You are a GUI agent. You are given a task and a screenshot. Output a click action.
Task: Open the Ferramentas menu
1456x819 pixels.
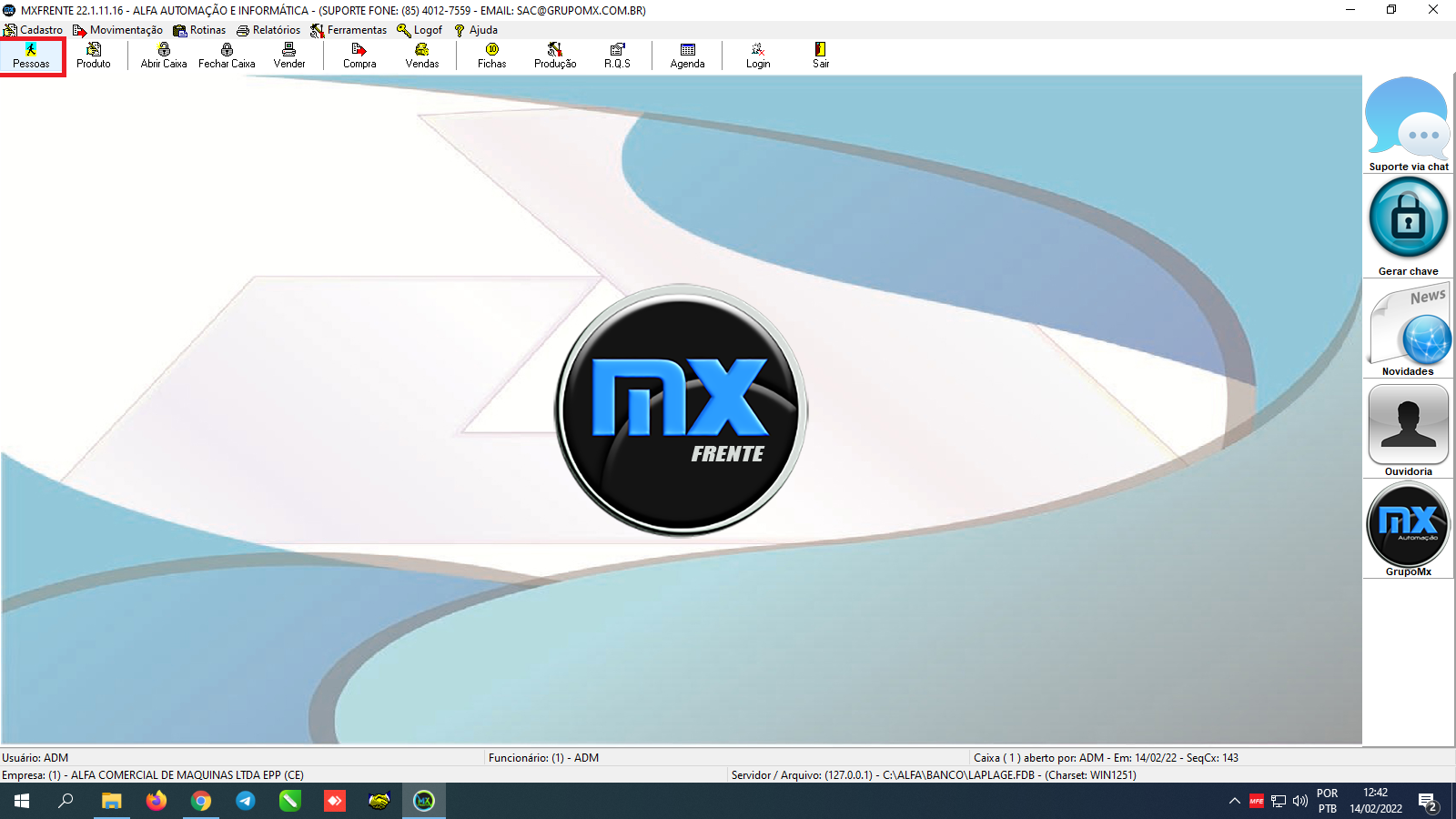click(349, 30)
